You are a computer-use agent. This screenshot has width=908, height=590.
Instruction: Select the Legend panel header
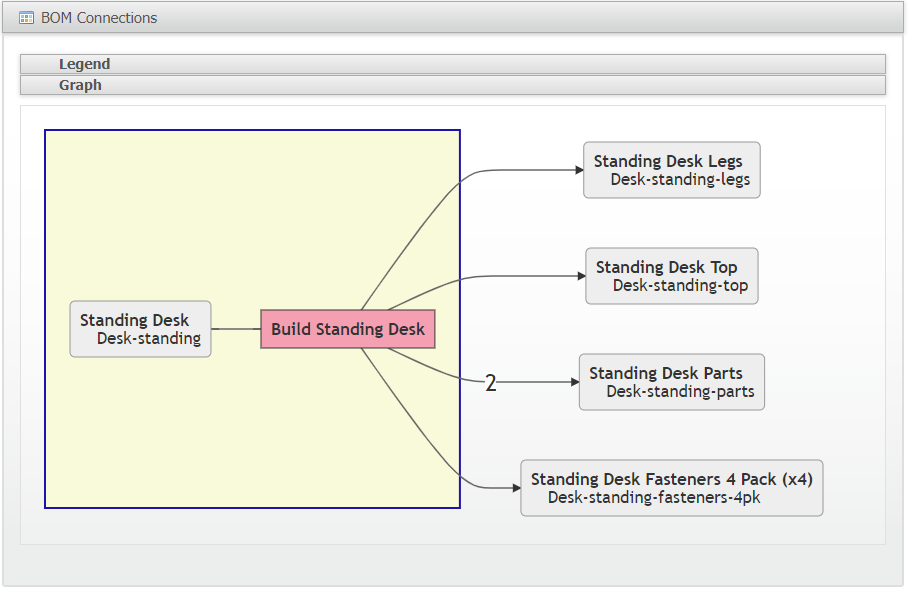click(x=84, y=64)
